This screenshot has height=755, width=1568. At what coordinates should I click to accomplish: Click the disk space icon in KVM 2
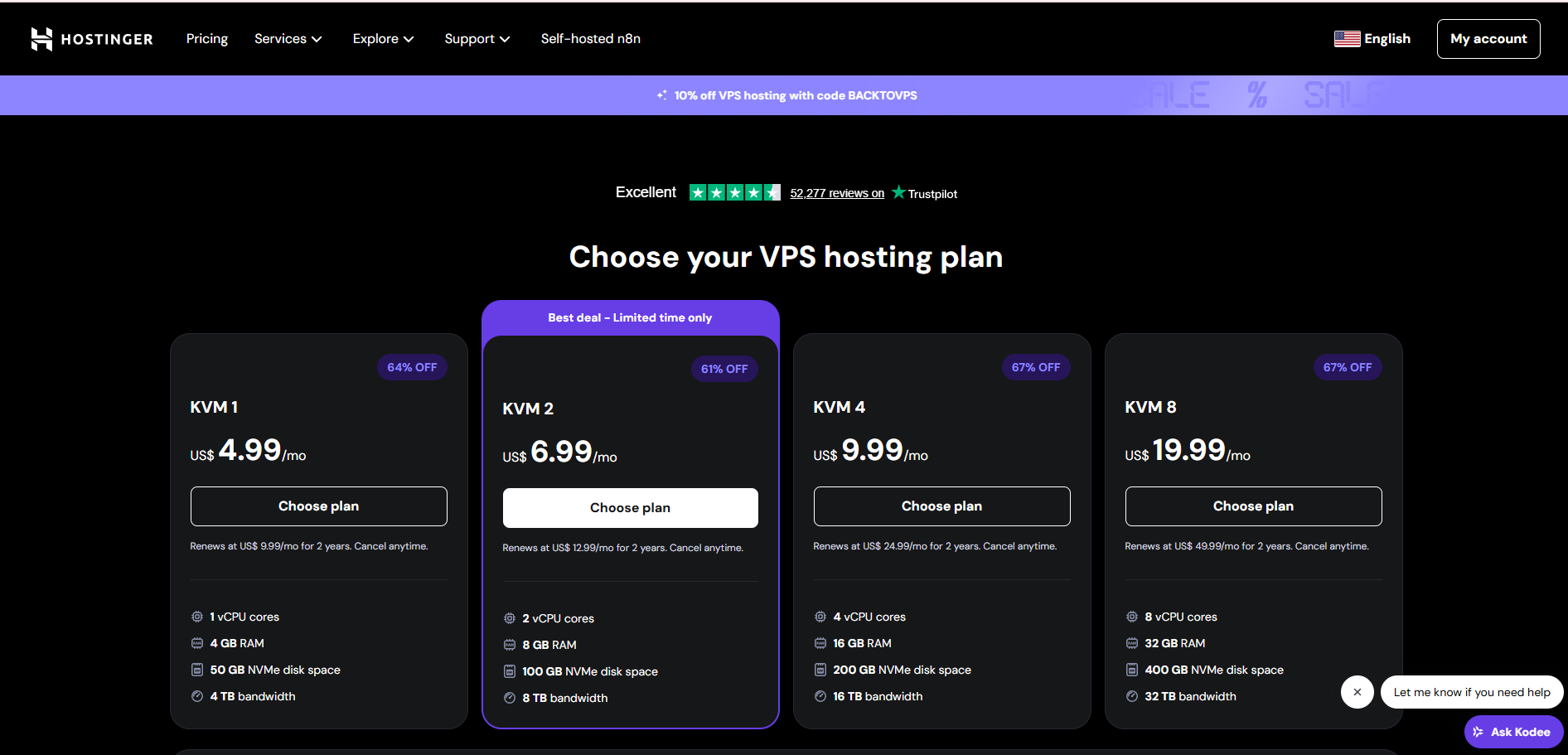pyautogui.click(x=510, y=671)
